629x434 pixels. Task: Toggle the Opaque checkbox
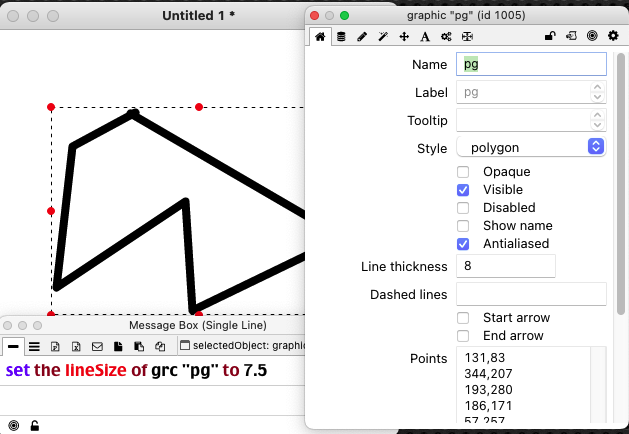click(x=463, y=172)
